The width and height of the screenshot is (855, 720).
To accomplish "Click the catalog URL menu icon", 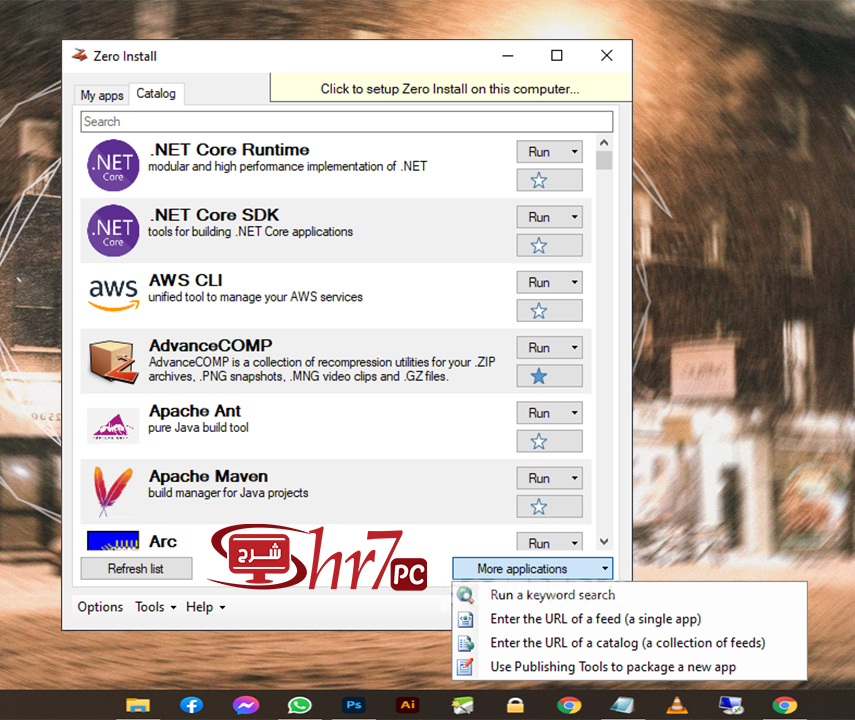I will 465,643.
